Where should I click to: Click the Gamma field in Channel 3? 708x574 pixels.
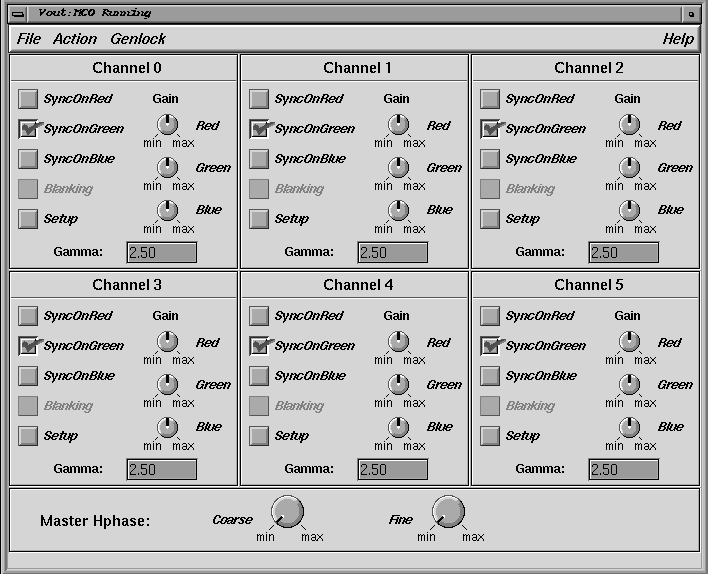[162, 470]
